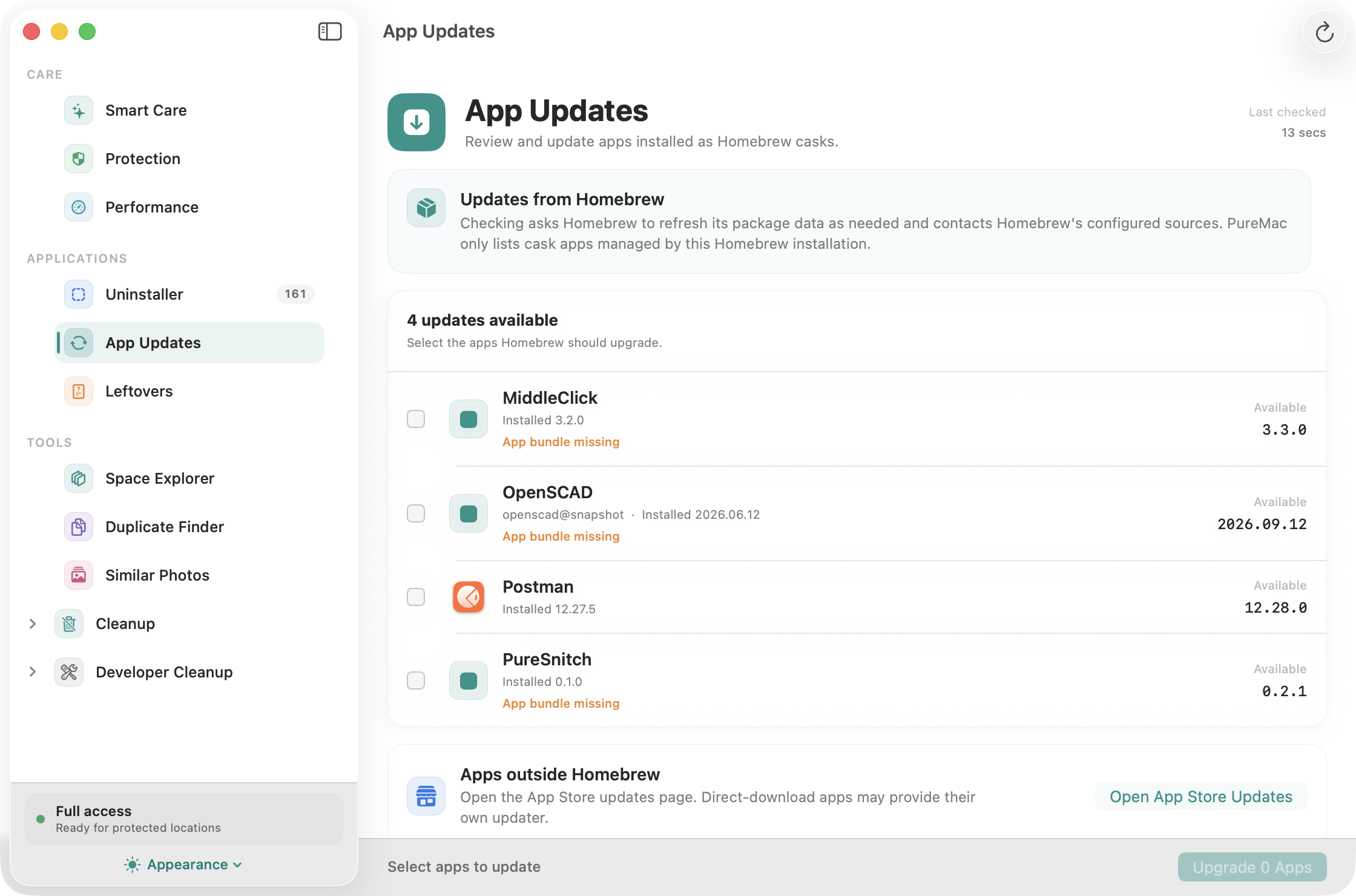Expand the Cleanup section chevron
The width and height of the screenshot is (1356, 896).
click(x=33, y=624)
